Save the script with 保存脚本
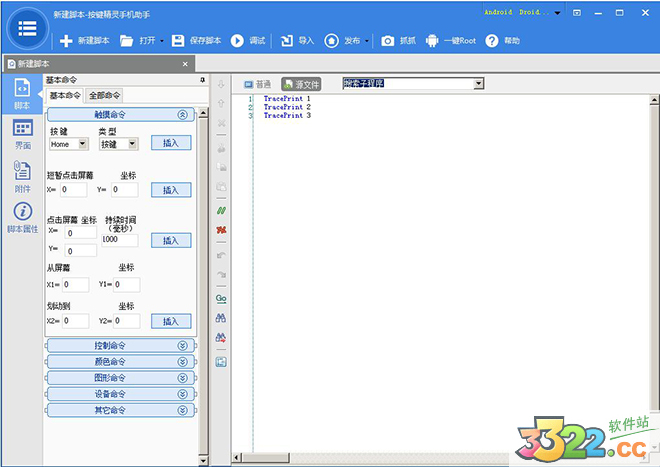 point(196,41)
